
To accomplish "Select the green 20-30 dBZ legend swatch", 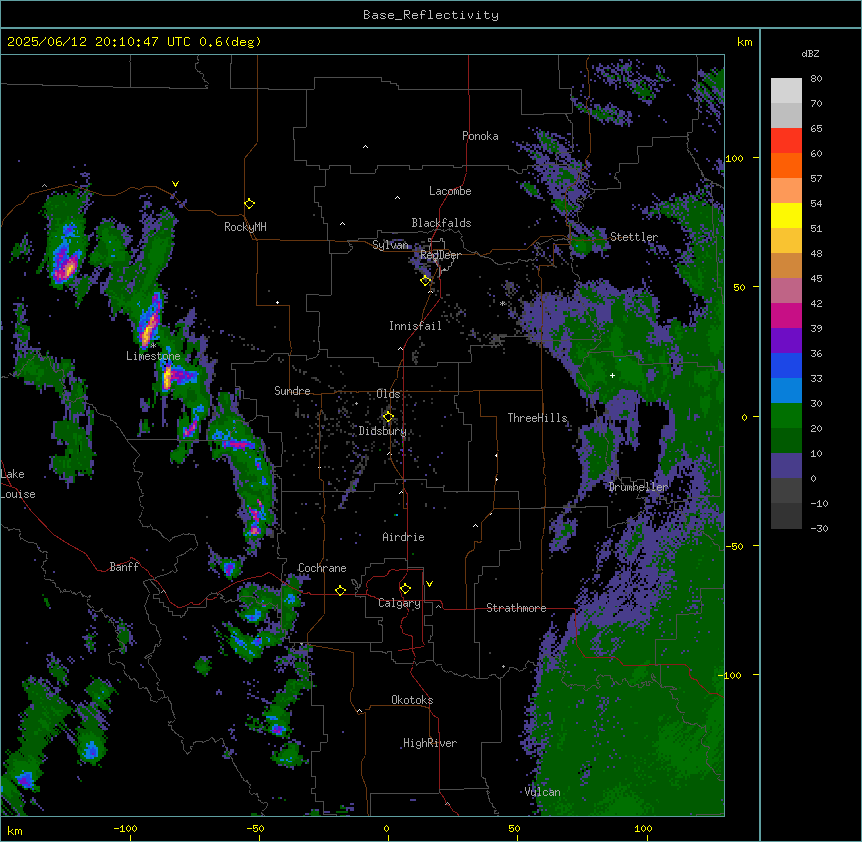I will click(786, 416).
